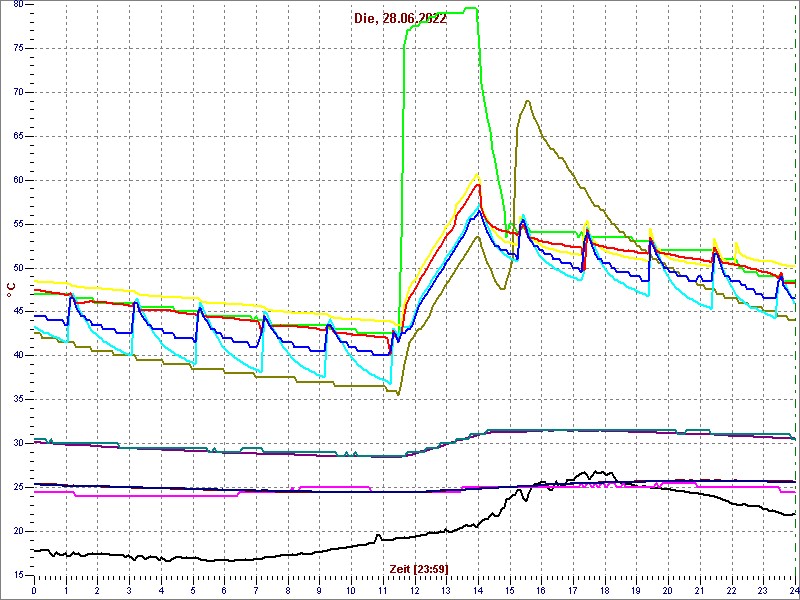Click hour 18 on the time axis
The image size is (800, 600).
click(605, 590)
